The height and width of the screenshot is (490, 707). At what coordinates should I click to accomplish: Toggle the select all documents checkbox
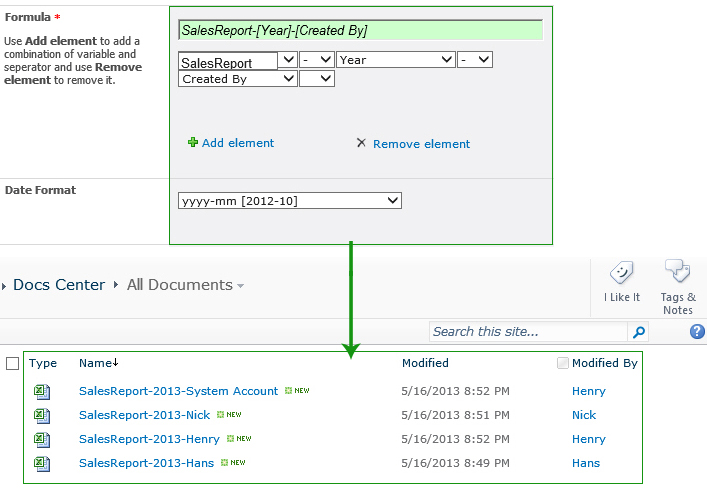click(12, 363)
